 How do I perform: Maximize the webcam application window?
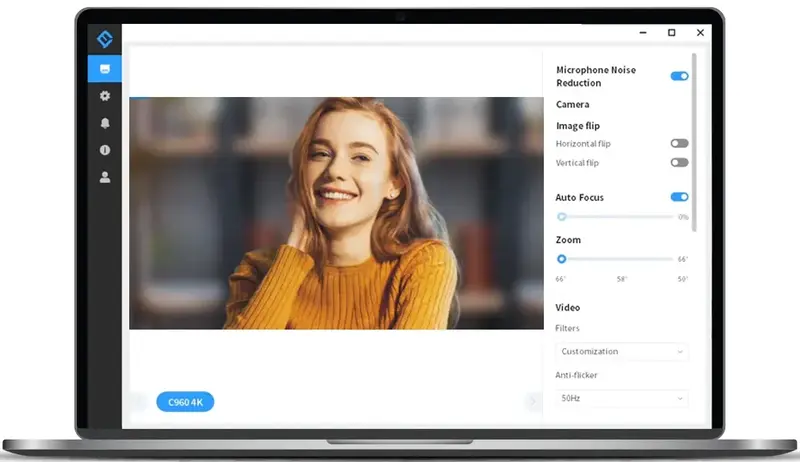(672, 33)
